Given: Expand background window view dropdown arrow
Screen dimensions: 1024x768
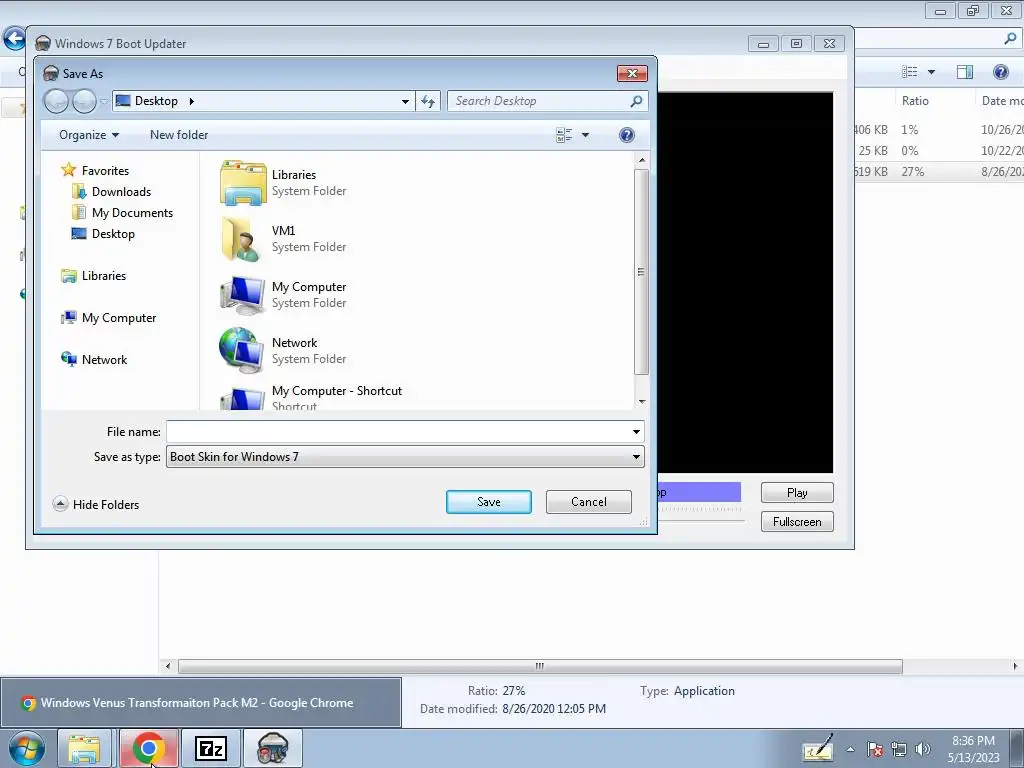Looking at the screenshot, I should [931, 72].
